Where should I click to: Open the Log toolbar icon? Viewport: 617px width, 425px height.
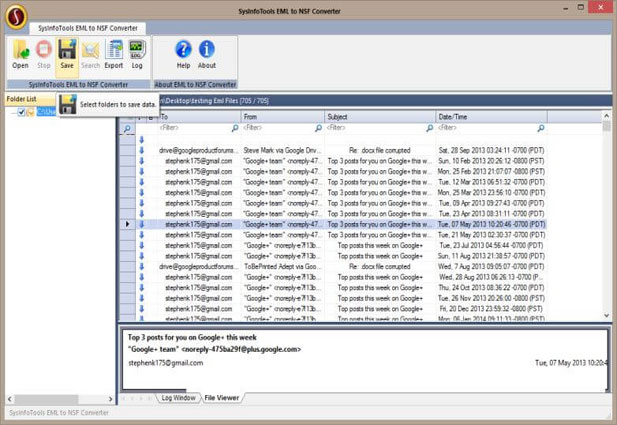click(137, 55)
